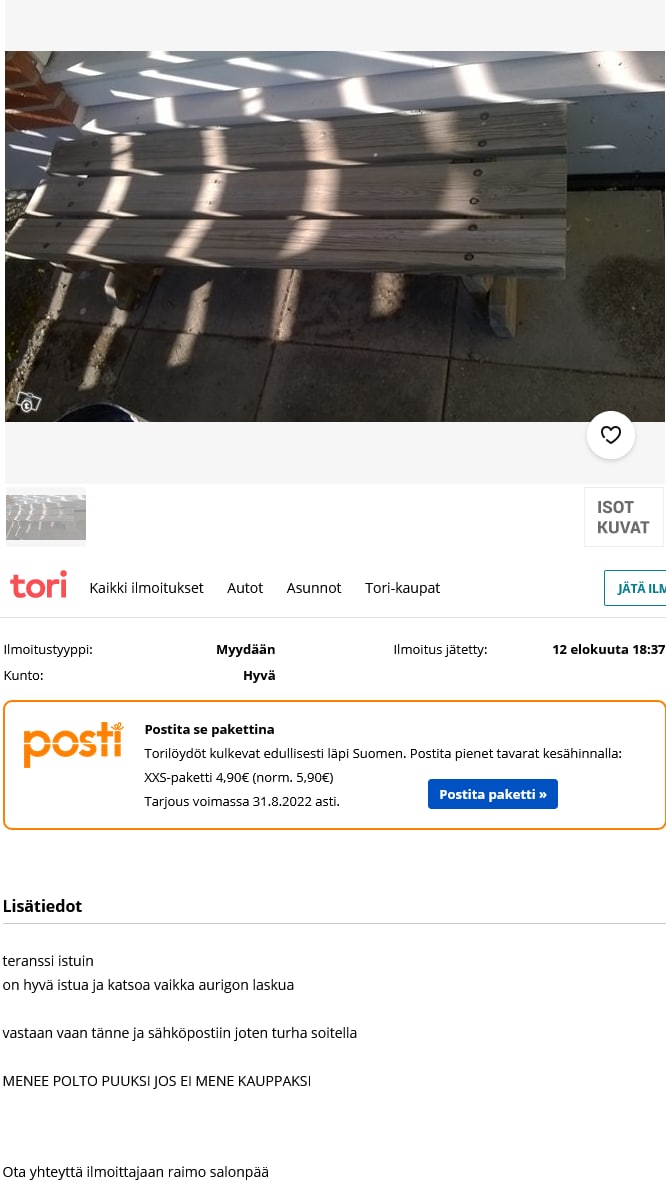Screen dimensions: 666x1192
Task: Click the date 12 elokuuta 18:37
Action: [x=608, y=649]
